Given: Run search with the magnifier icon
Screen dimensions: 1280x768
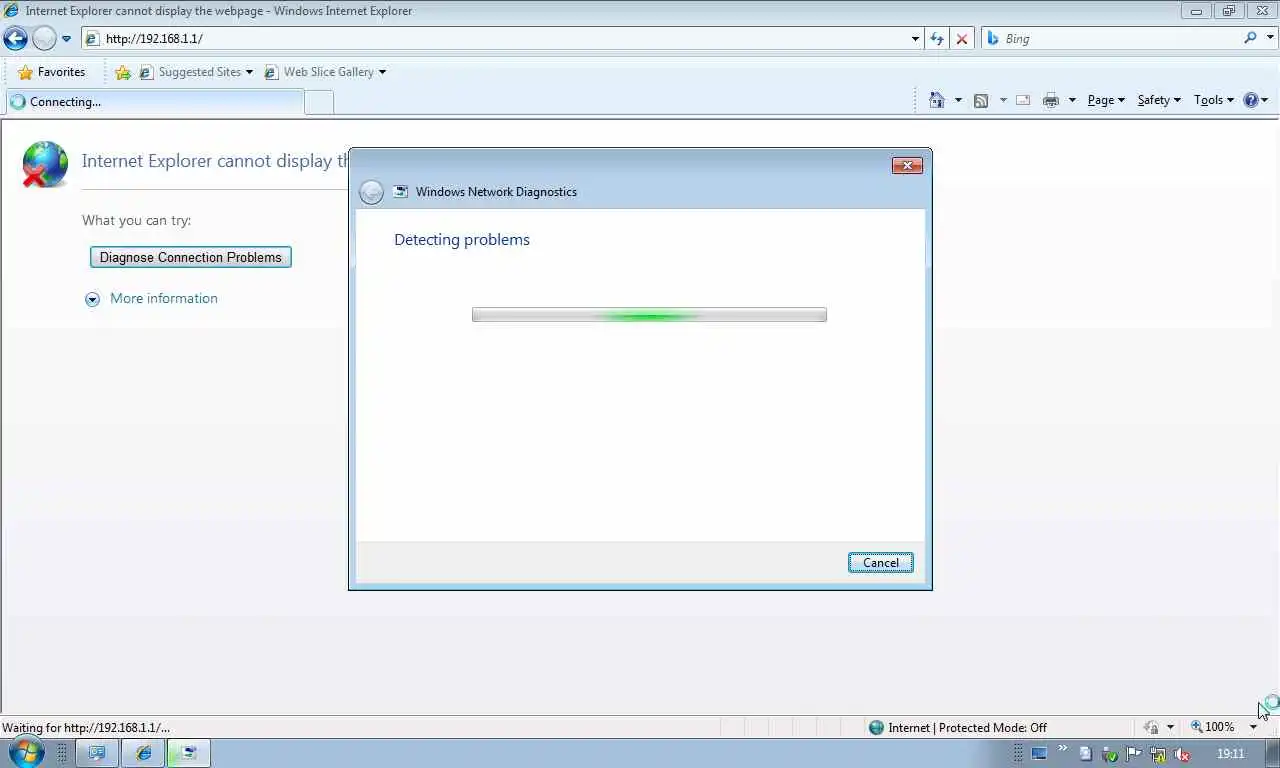Looking at the screenshot, I should [1250, 38].
